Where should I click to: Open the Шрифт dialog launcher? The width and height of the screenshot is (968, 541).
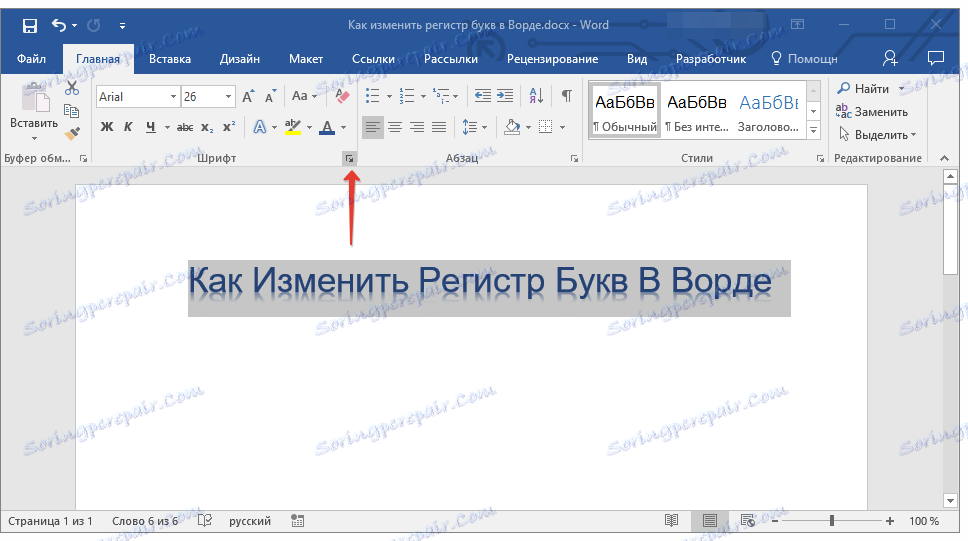click(x=349, y=159)
